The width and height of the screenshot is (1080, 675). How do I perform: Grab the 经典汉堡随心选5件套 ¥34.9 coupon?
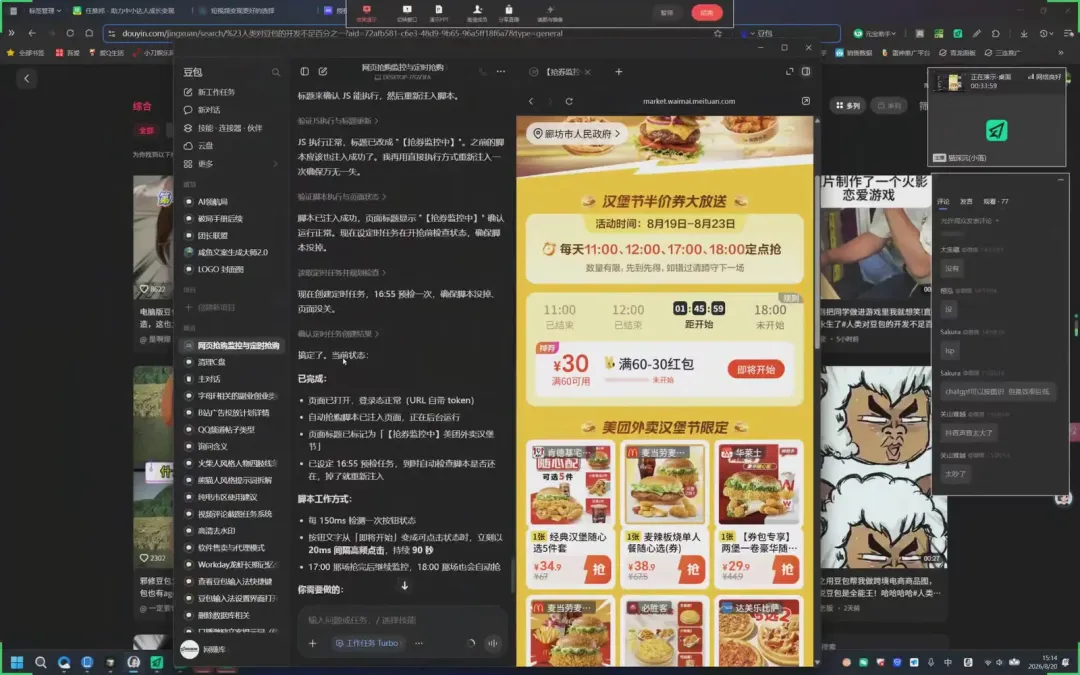click(598, 570)
